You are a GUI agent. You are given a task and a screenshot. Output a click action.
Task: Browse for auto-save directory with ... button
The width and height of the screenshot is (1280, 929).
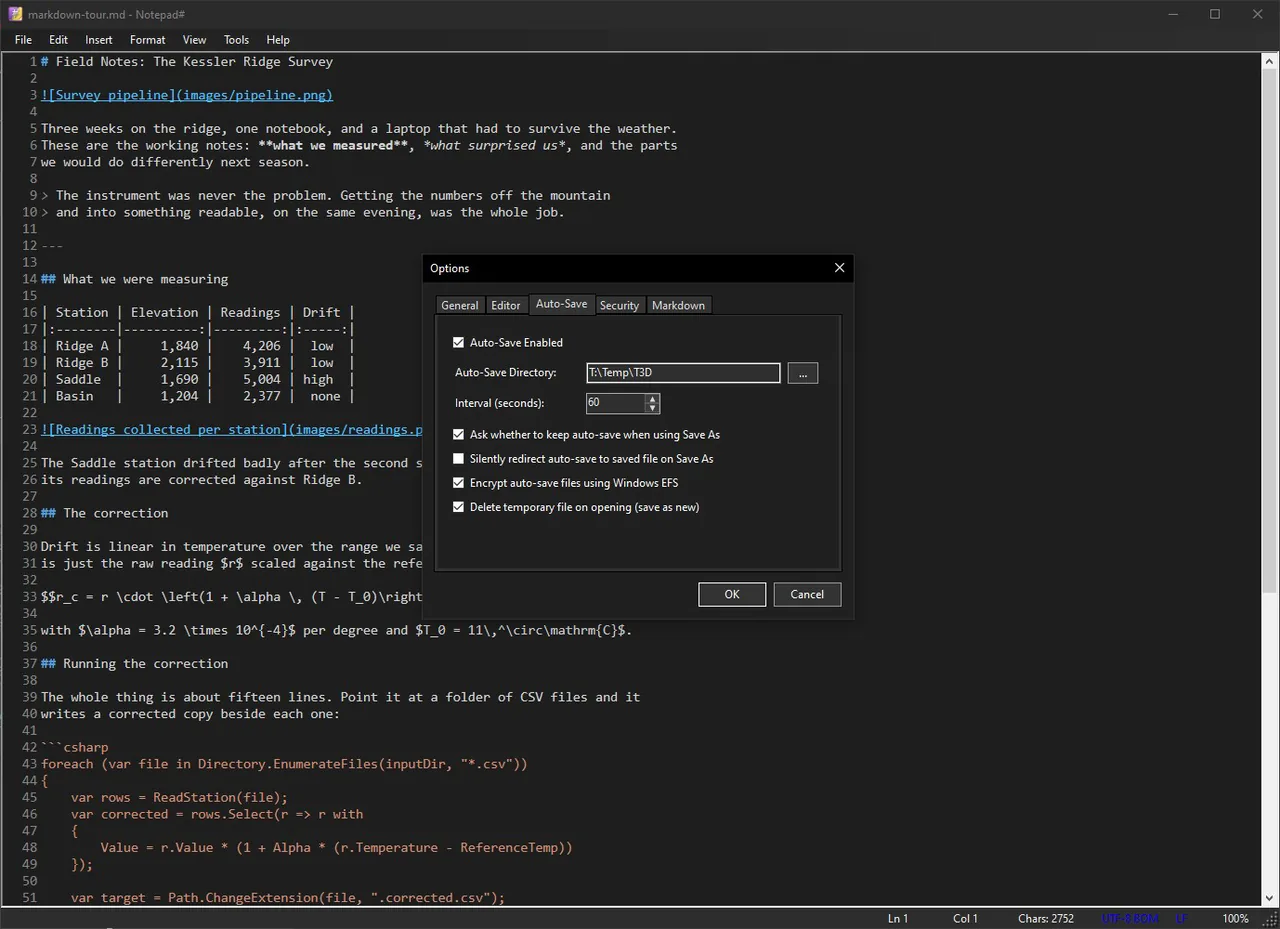(803, 373)
